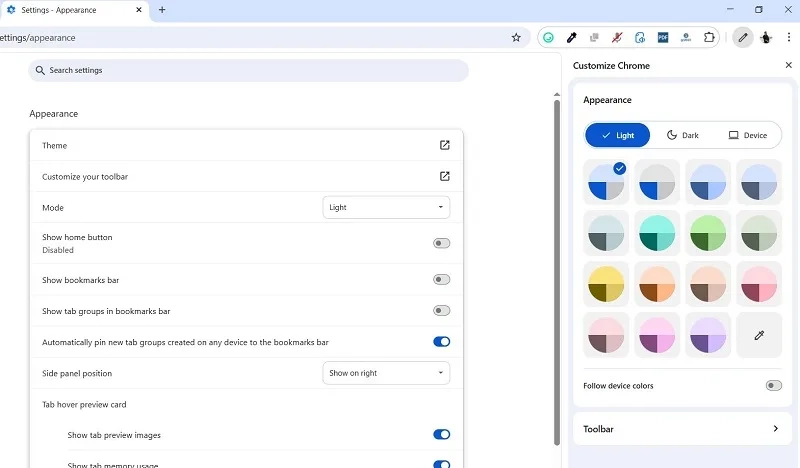Image resolution: width=800 pixels, height=468 pixels.
Task: Disable automatically pin new tab groups switch
Action: click(441, 341)
